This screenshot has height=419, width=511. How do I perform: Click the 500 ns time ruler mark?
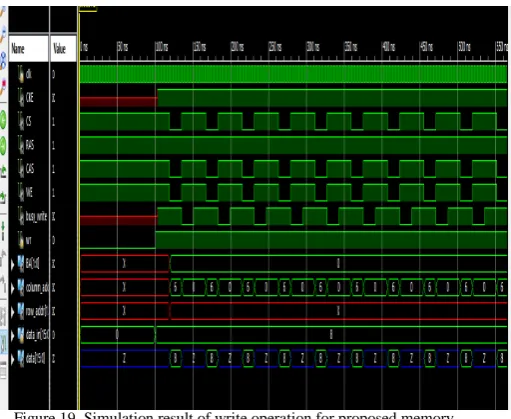[465, 47]
